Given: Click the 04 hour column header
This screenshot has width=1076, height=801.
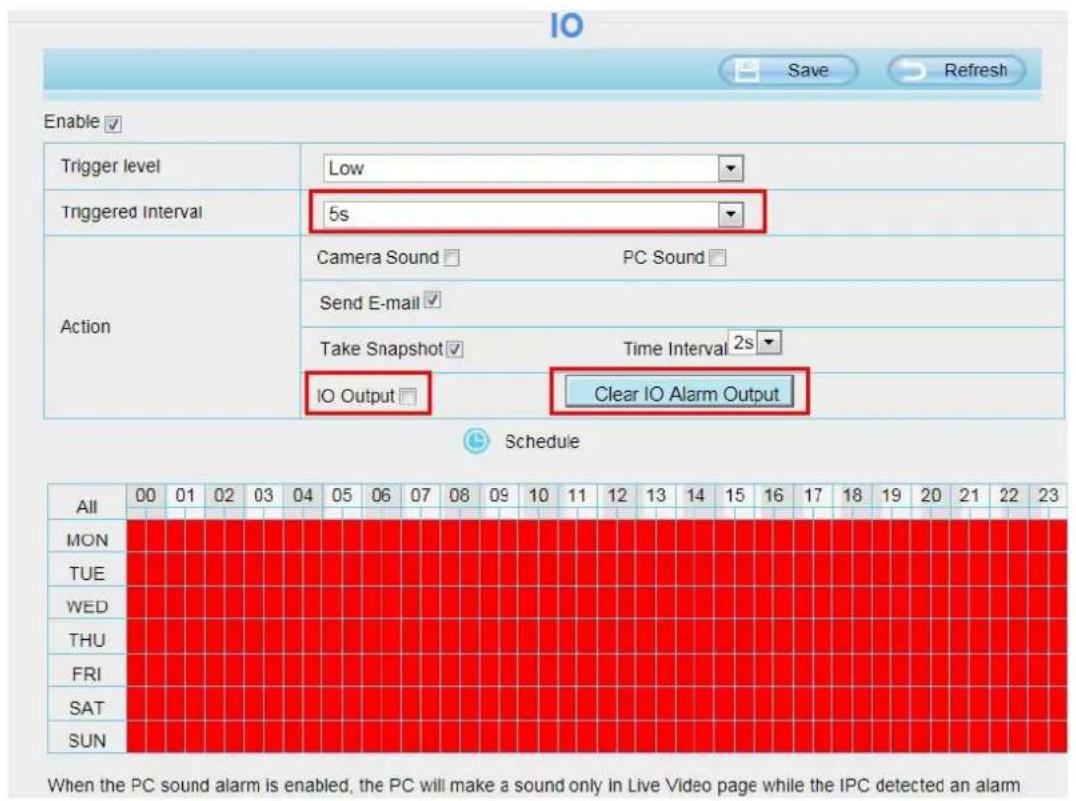Looking at the screenshot, I should pos(303,496).
